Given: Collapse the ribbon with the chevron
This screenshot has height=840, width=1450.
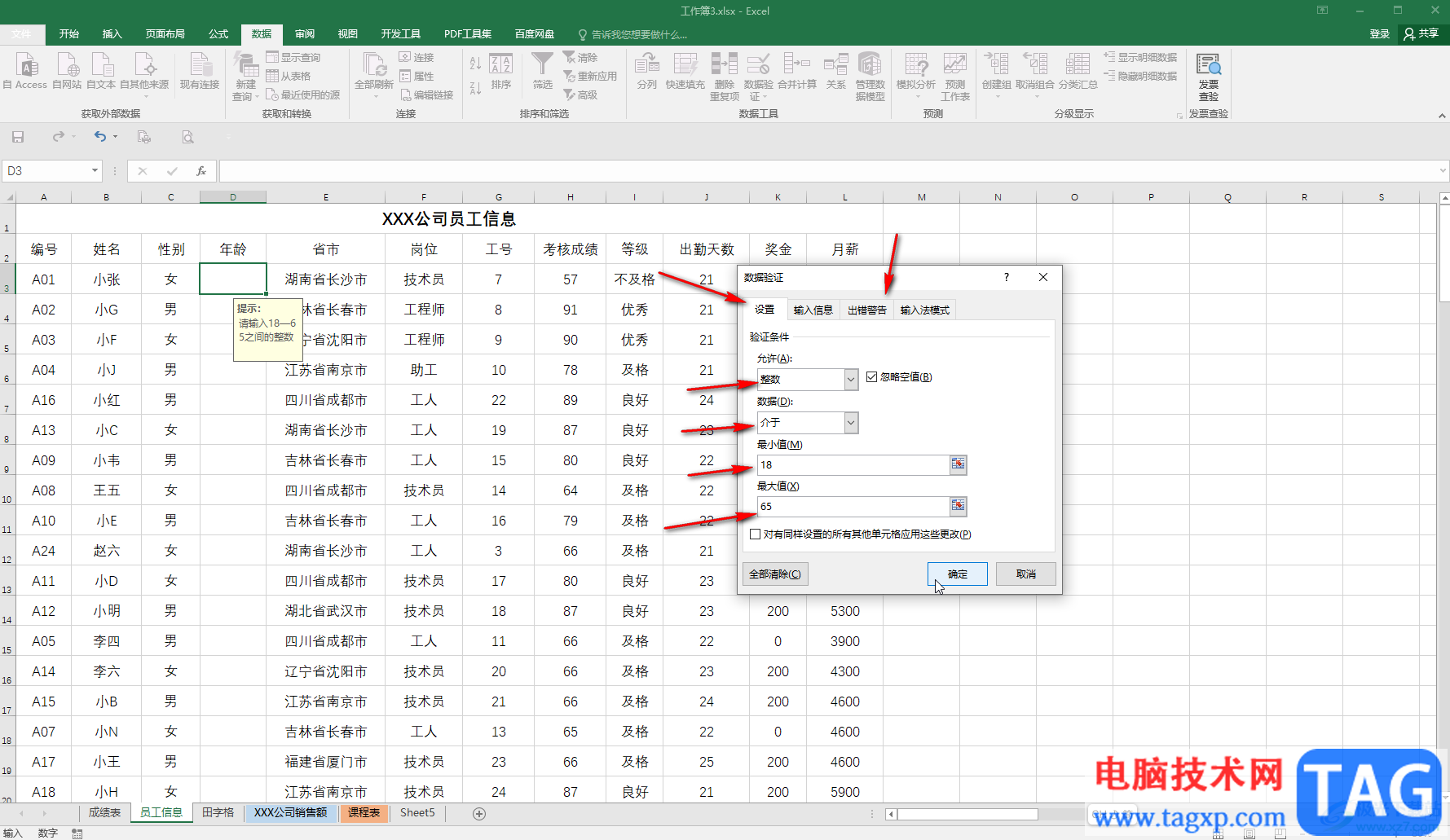Looking at the screenshot, I should pyautogui.click(x=1442, y=116).
